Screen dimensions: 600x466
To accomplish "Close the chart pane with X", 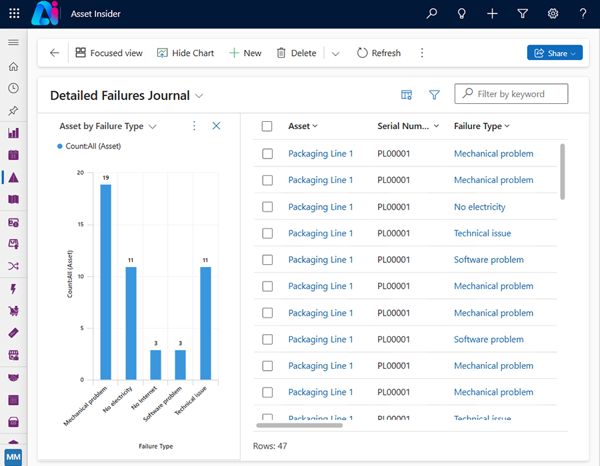I will [216, 126].
